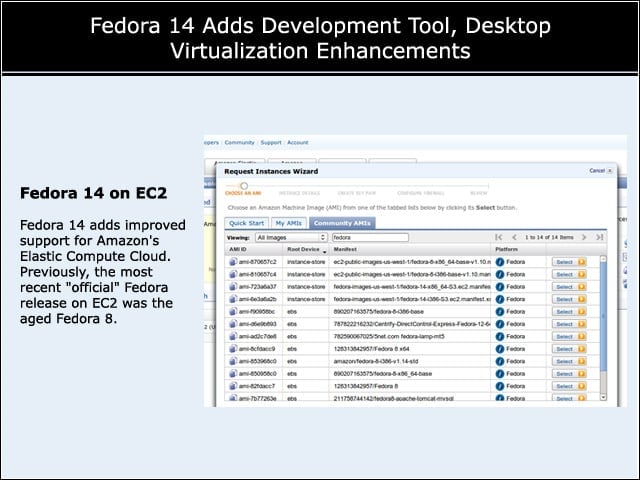Click the ami-6e3a6a2b AMI ID text
The height and width of the screenshot is (480, 640).
(258, 299)
